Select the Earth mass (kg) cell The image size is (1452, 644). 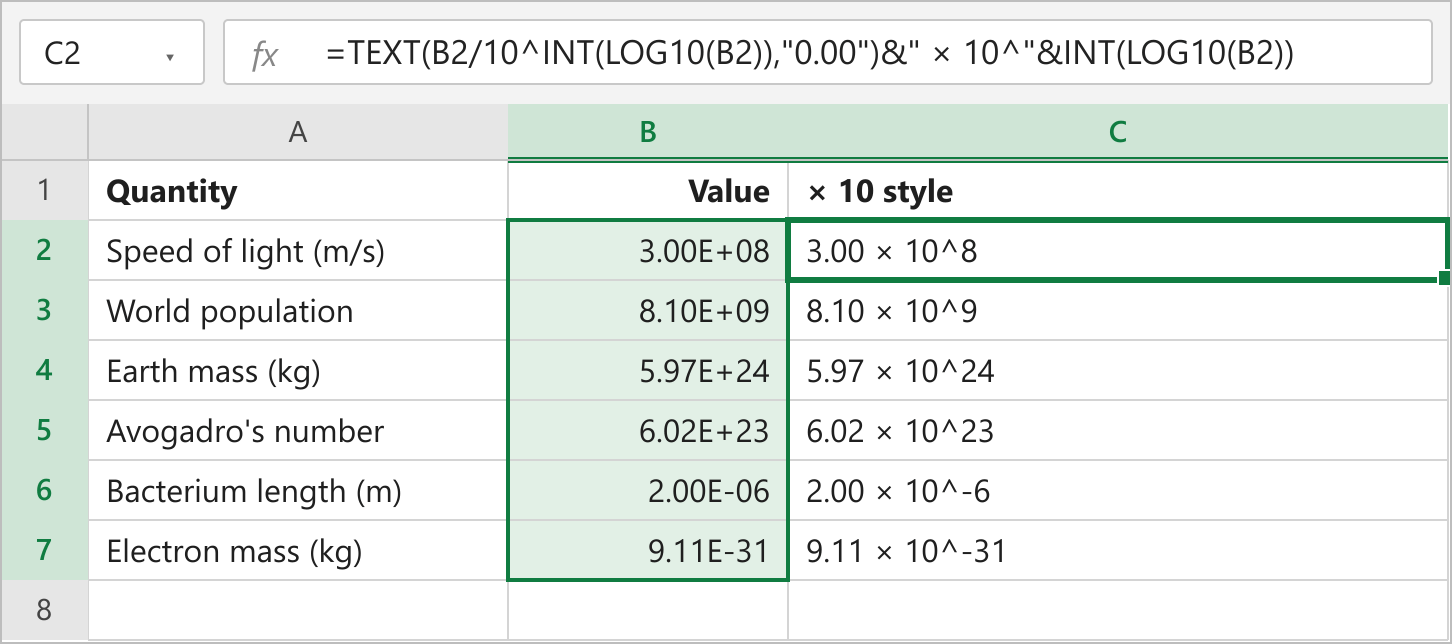click(298, 370)
